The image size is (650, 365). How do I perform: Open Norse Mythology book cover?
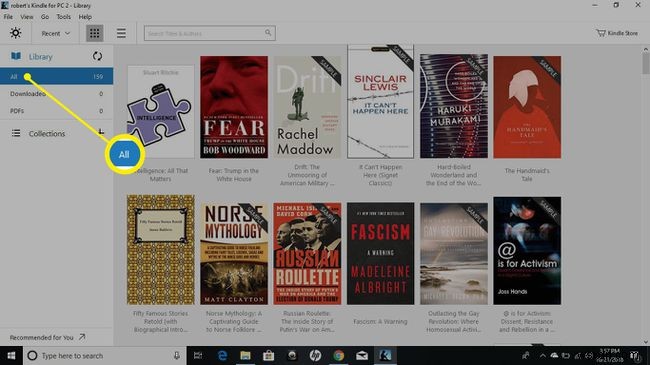click(234, 253)
